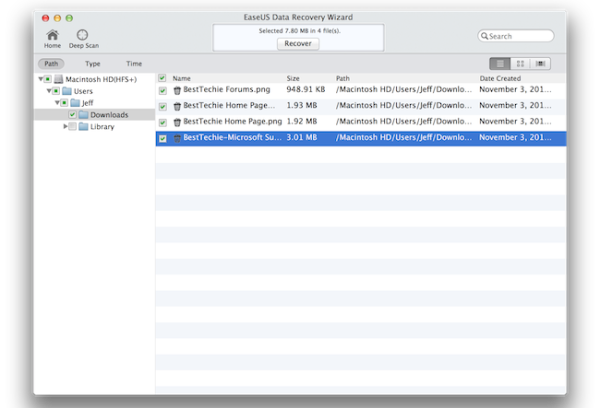Viewport: 600px width, 408px height.
Task: Click date cell of highlighted 3.01 MB row
Action: click(515, 137)
